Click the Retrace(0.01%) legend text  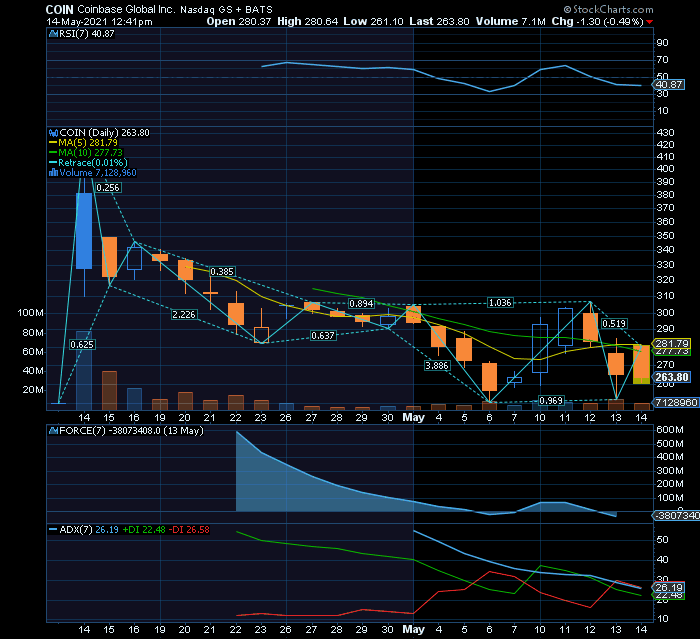coord(92,163)
